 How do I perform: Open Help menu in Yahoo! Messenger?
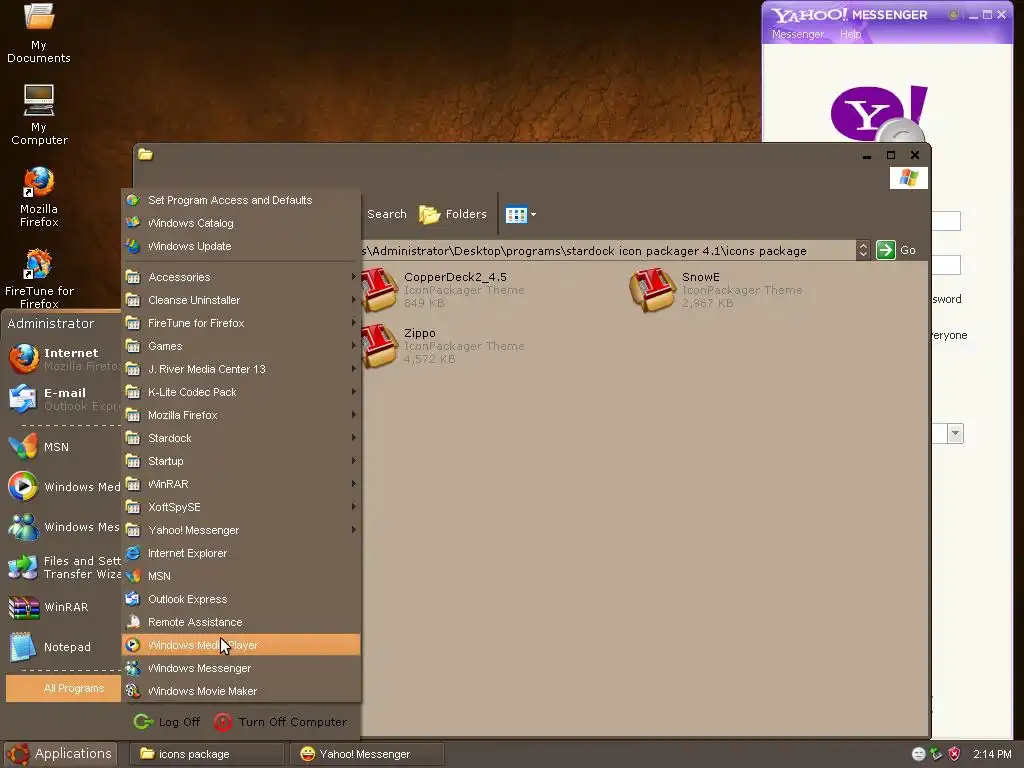coord(850,34)
